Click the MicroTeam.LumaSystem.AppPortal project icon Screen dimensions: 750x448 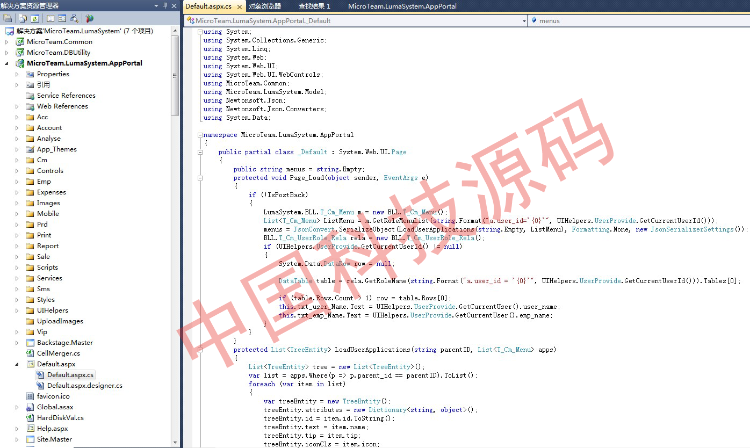20,63
